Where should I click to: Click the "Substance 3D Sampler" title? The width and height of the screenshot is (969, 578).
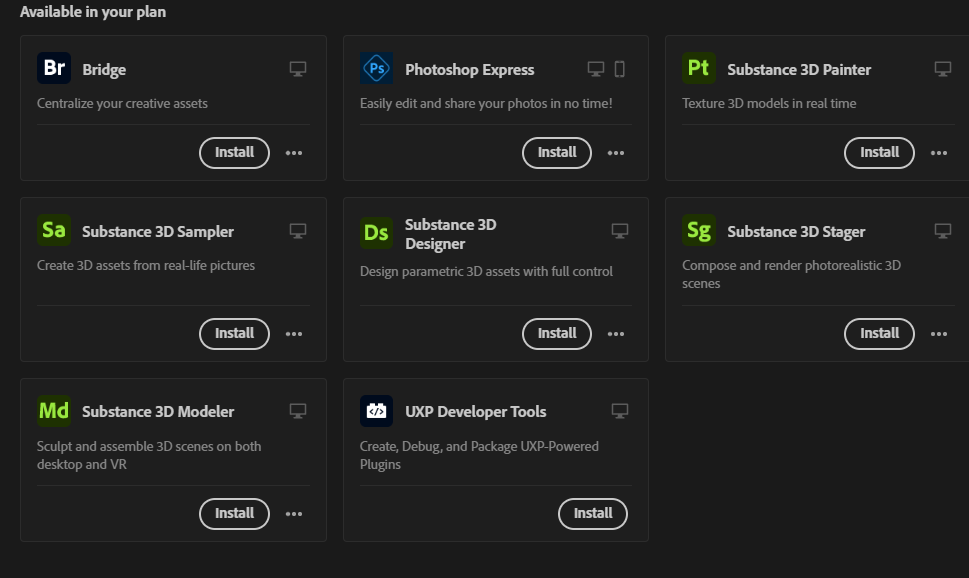click(x=158, y=232)
